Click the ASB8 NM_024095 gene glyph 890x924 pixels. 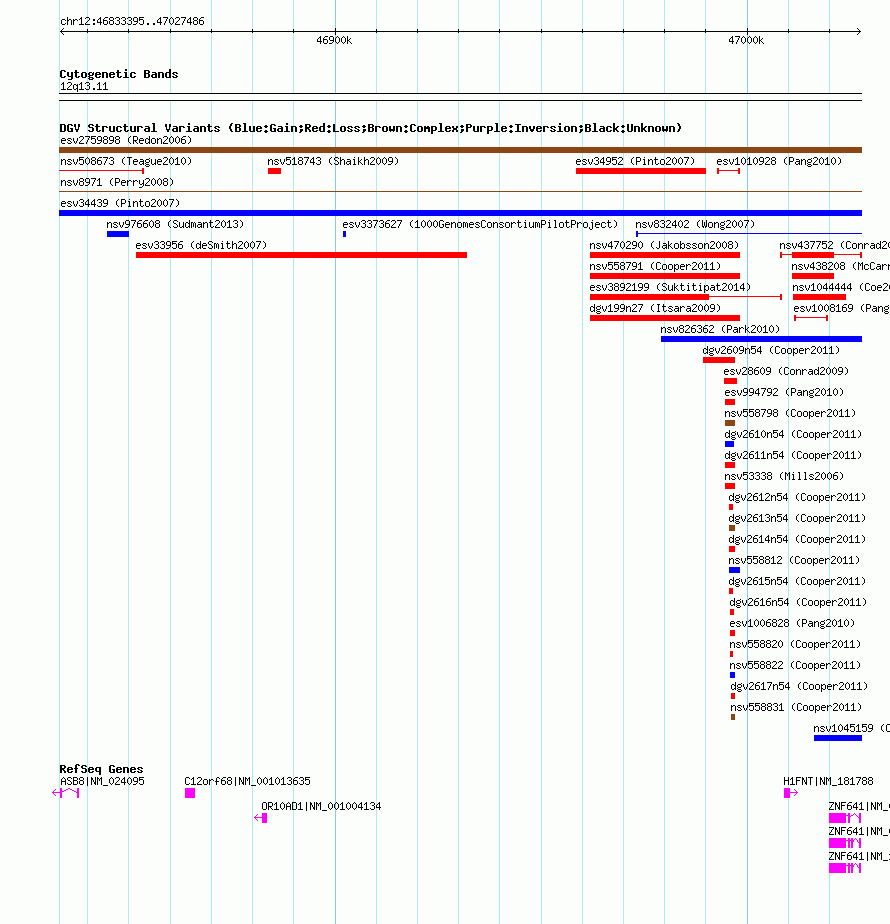click(x=65, y=793)
